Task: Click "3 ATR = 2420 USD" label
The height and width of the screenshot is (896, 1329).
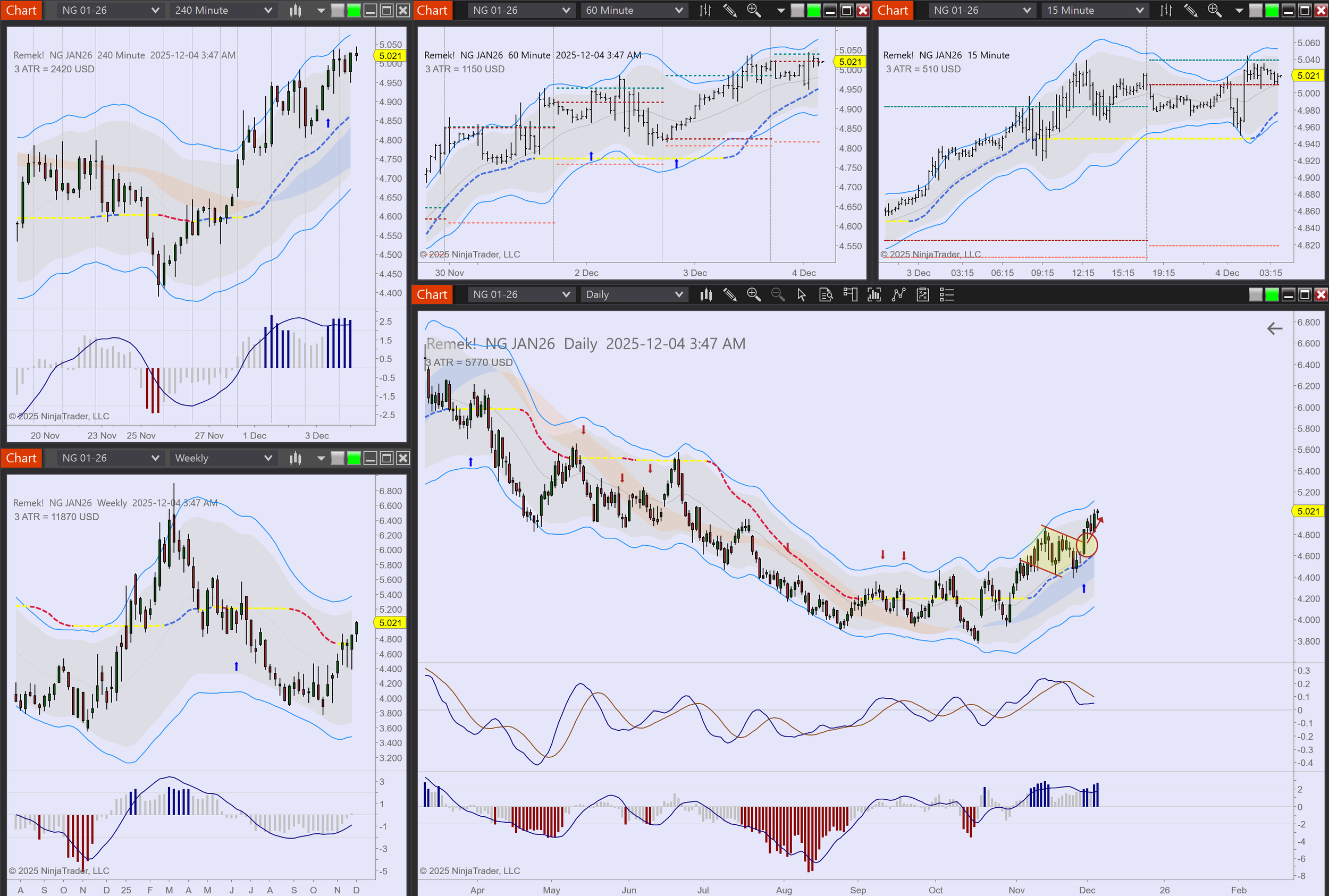Action: (x=54, y=69)
